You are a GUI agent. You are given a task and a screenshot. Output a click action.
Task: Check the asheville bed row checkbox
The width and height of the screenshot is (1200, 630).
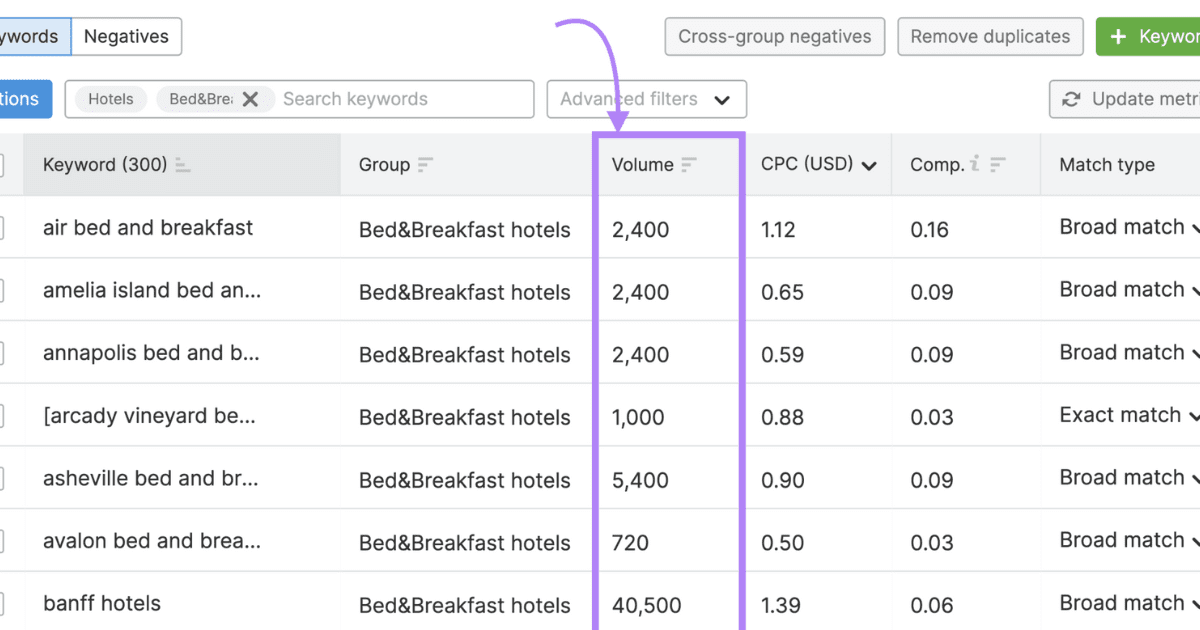point(0,479)
